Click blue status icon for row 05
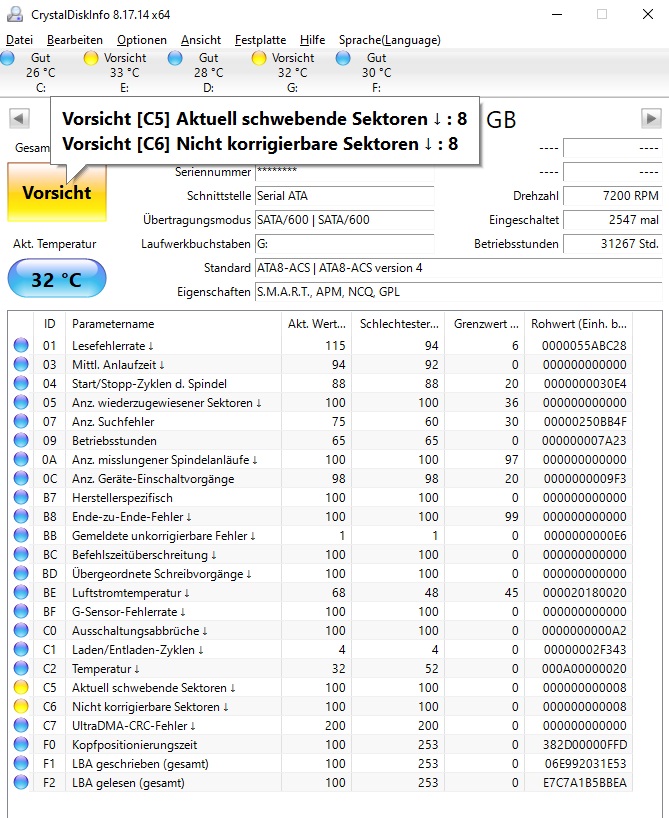669x818 pixels. pyautogui.click(x=21, y=402)
